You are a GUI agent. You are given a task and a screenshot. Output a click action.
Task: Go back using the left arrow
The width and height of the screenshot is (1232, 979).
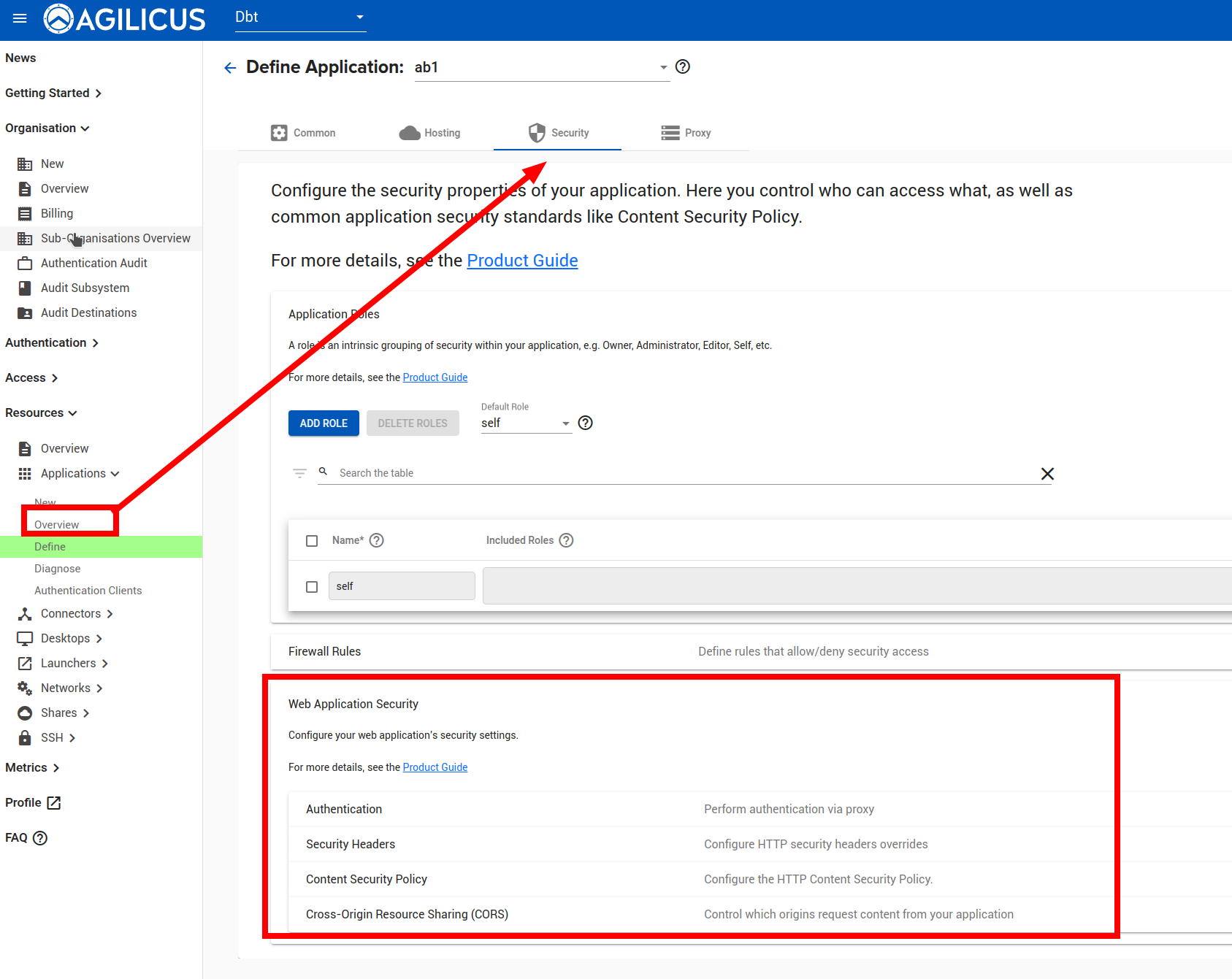(x=230, y=68)
